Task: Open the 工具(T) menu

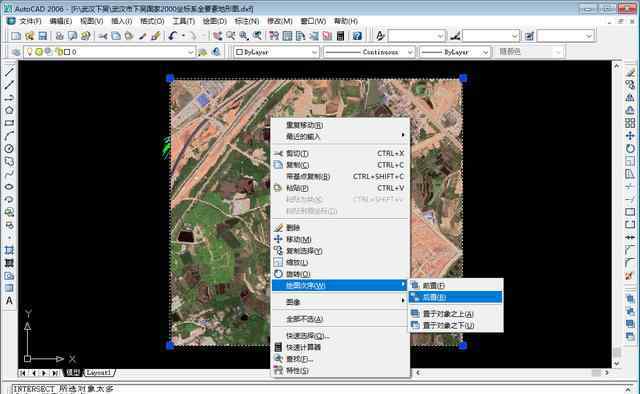Action: (x=183, y=21)
